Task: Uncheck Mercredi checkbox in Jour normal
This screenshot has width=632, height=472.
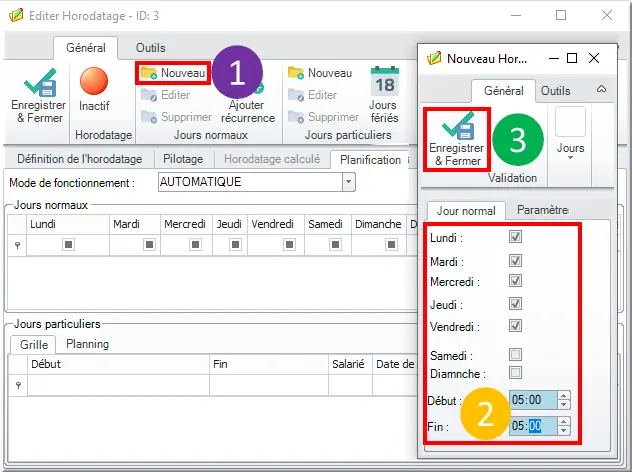Action: pos(515,281)
